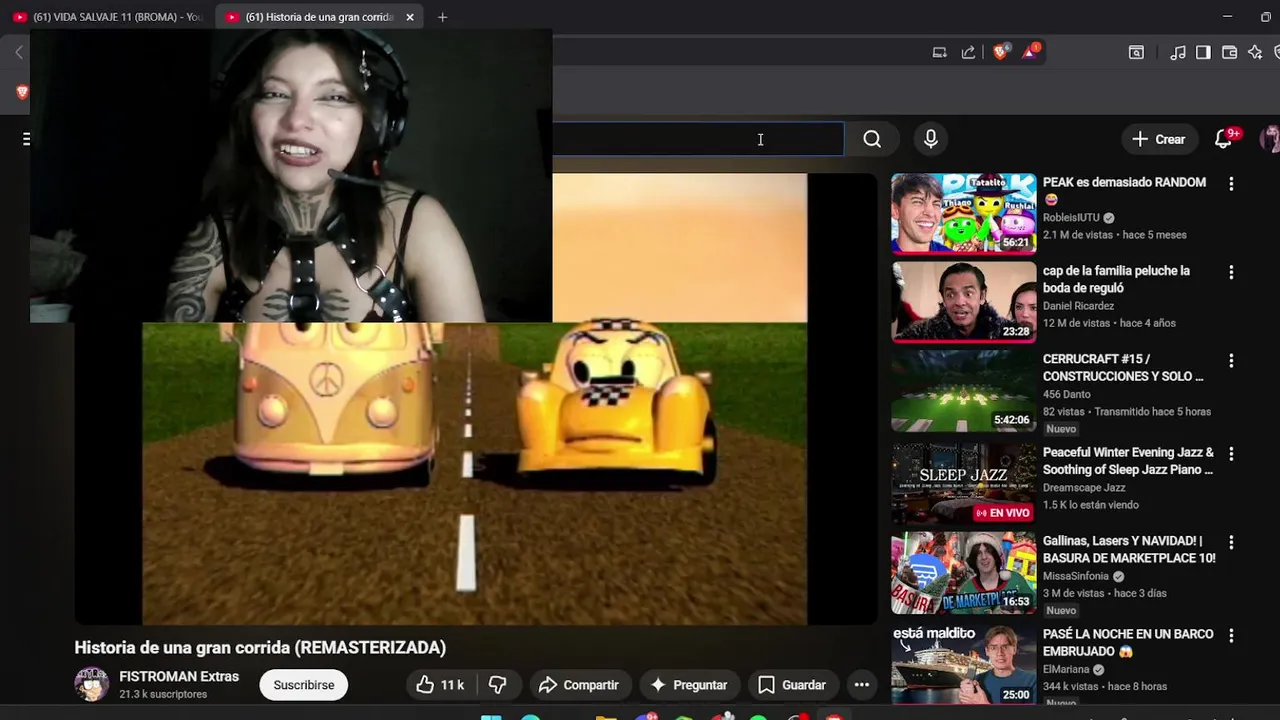This screenshot has height=720, width=1280.
Task: Click channel name Dreamscape Jazz
Action: coord(1084,488)
